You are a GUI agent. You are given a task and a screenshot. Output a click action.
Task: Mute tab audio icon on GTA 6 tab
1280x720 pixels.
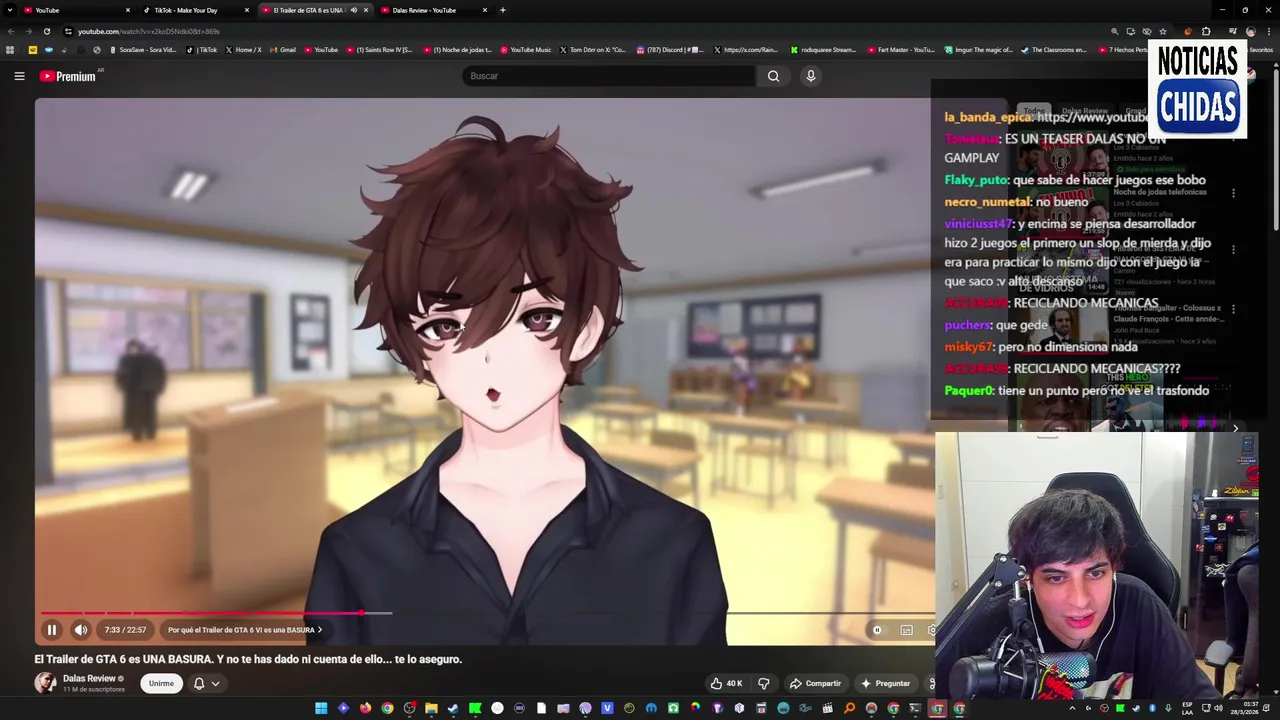point(353,10)
